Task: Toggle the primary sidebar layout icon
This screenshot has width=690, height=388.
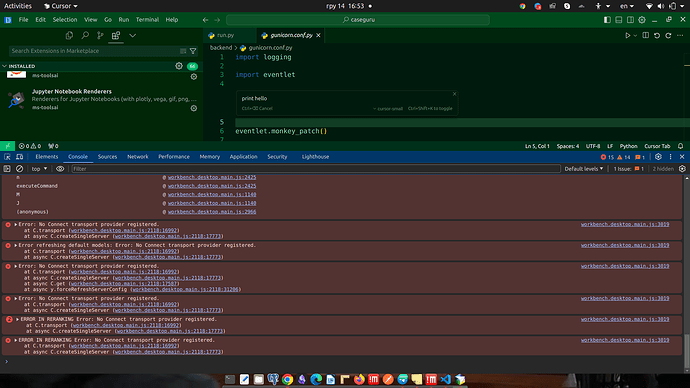Action: [x=607, y=20]
